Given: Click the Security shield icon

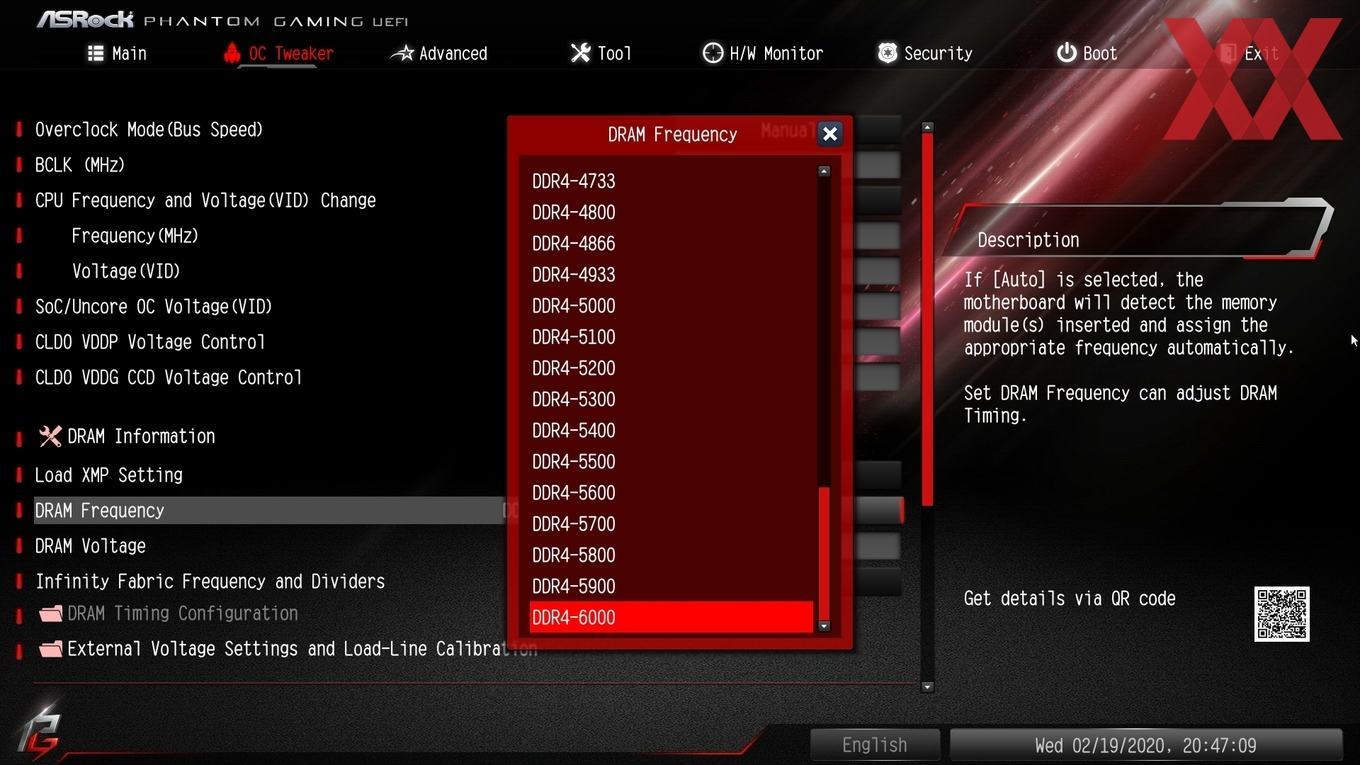Looking at the screenshot, I should point(887,53).
